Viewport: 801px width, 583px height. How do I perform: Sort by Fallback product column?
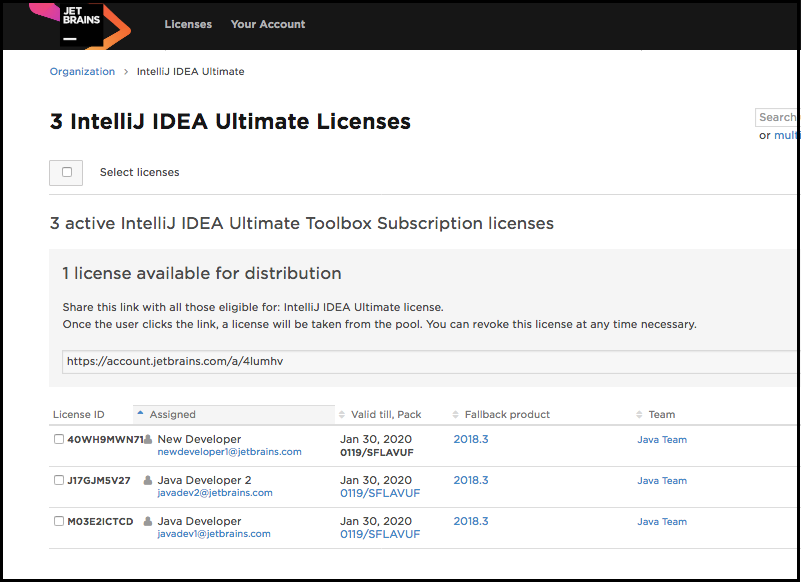point(507,414)
